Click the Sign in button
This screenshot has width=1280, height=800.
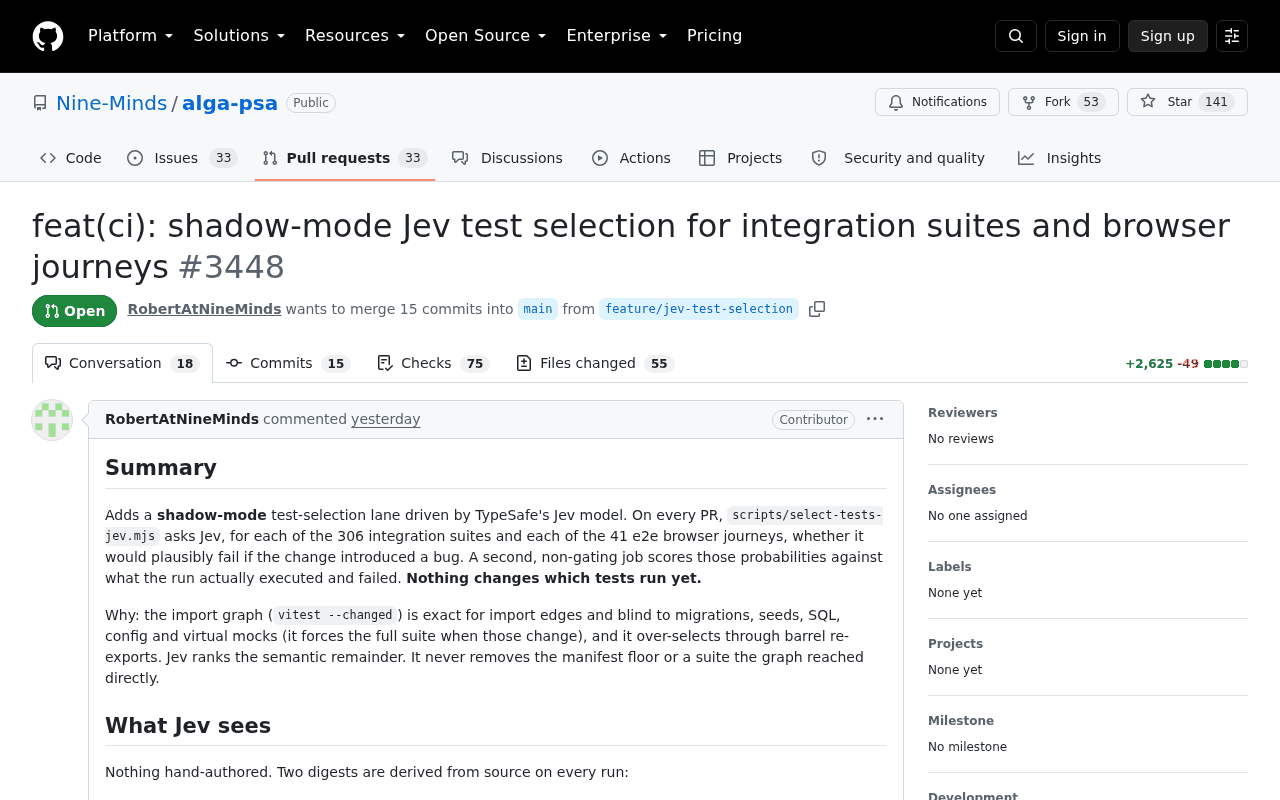pos(1082,36)
